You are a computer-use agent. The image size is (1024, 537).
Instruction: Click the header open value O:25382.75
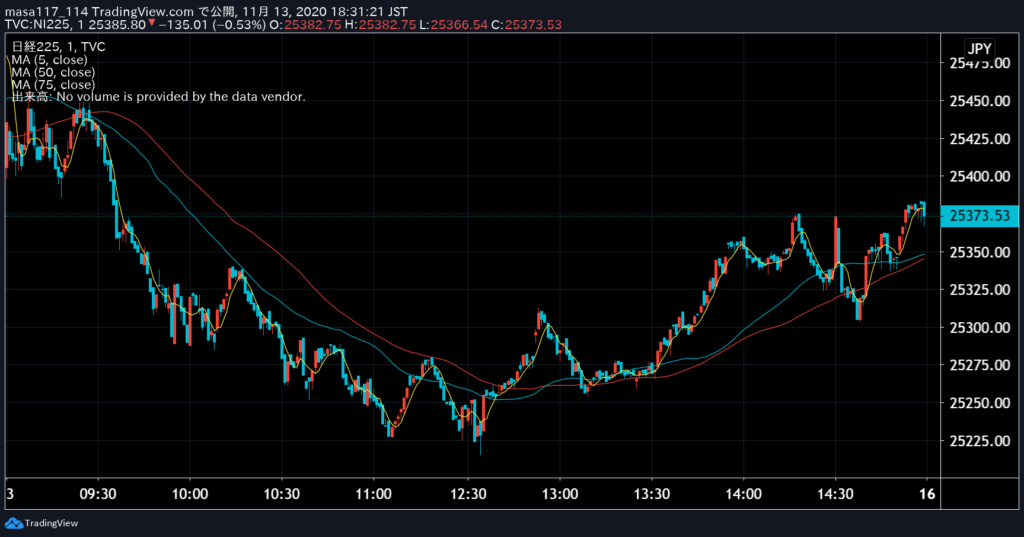[x=304, y=25]
